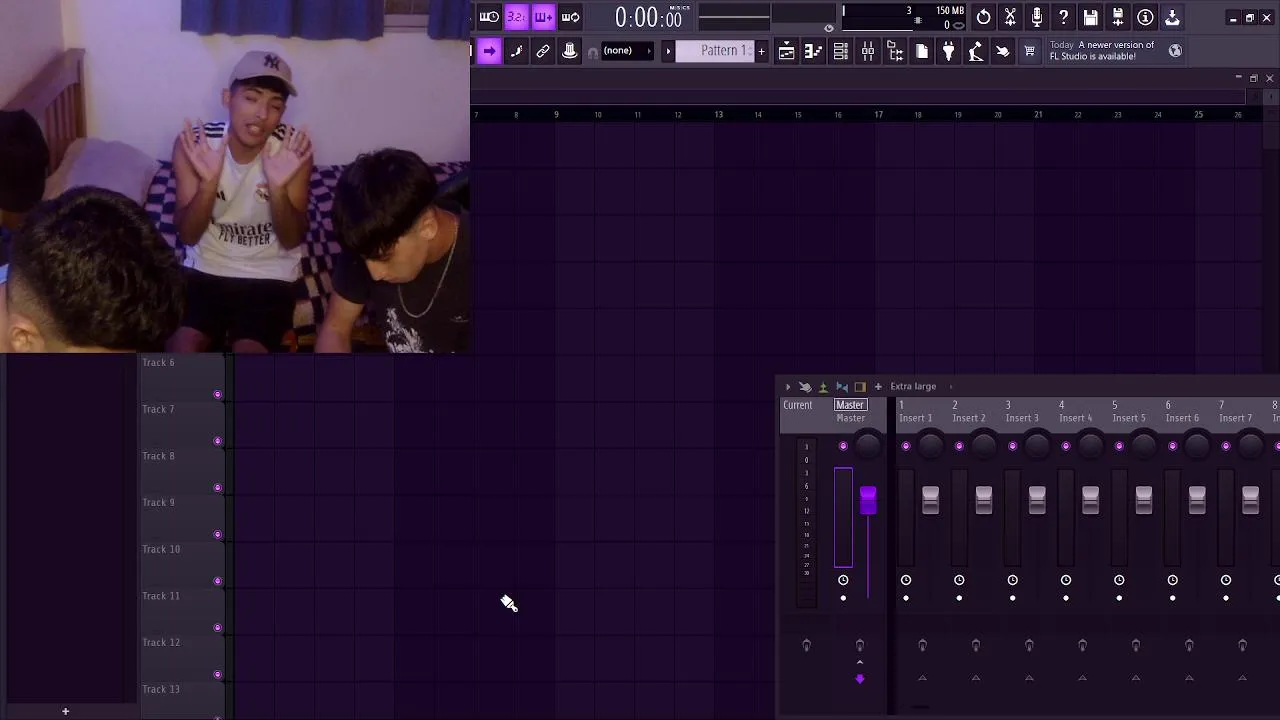The height and width of the screenshot is (720, 1280).
Task: Select the Insert 5 mixer track
Action: (1129, 412)
